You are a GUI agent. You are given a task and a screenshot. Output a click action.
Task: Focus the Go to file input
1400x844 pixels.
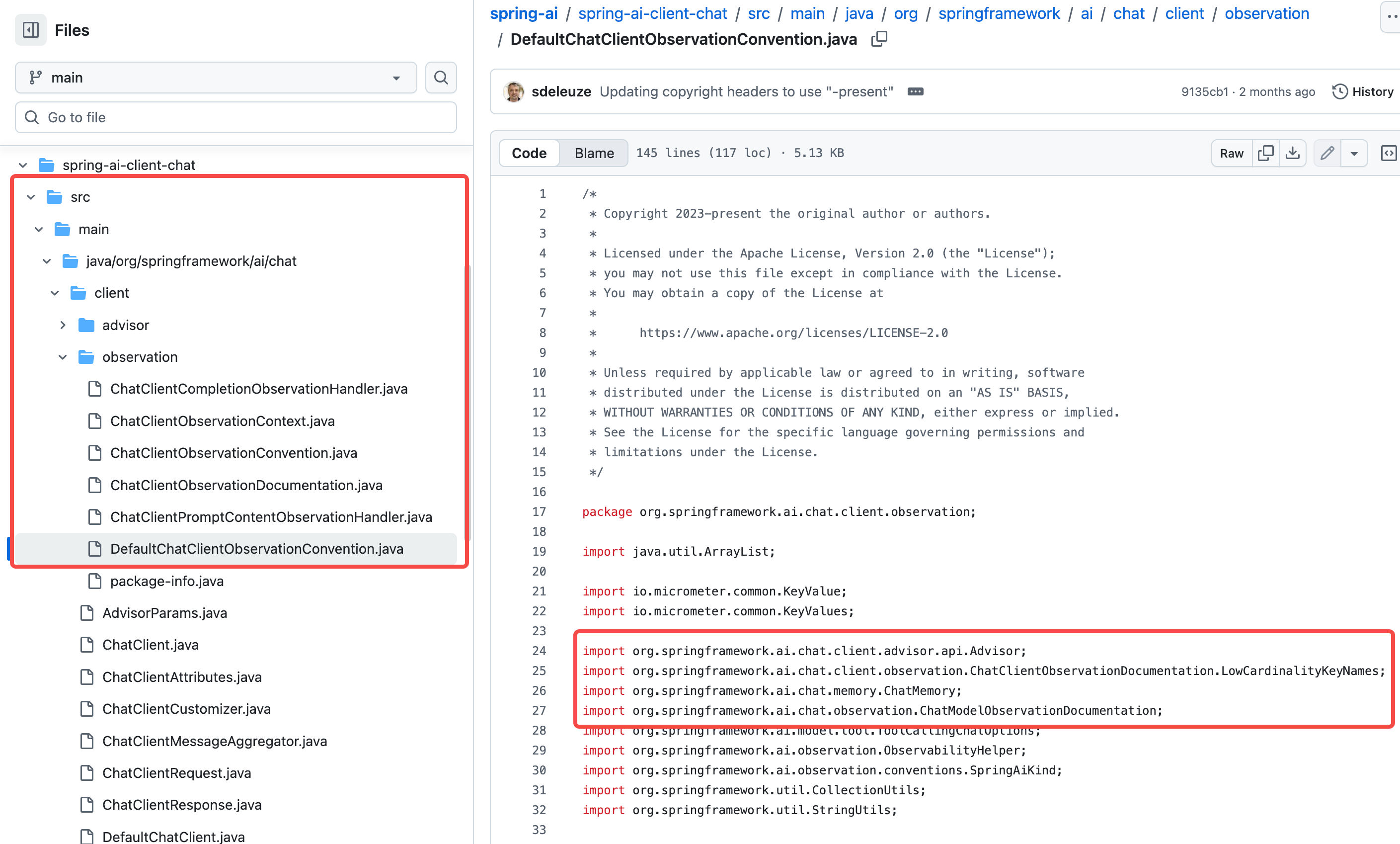coord(236,117)
